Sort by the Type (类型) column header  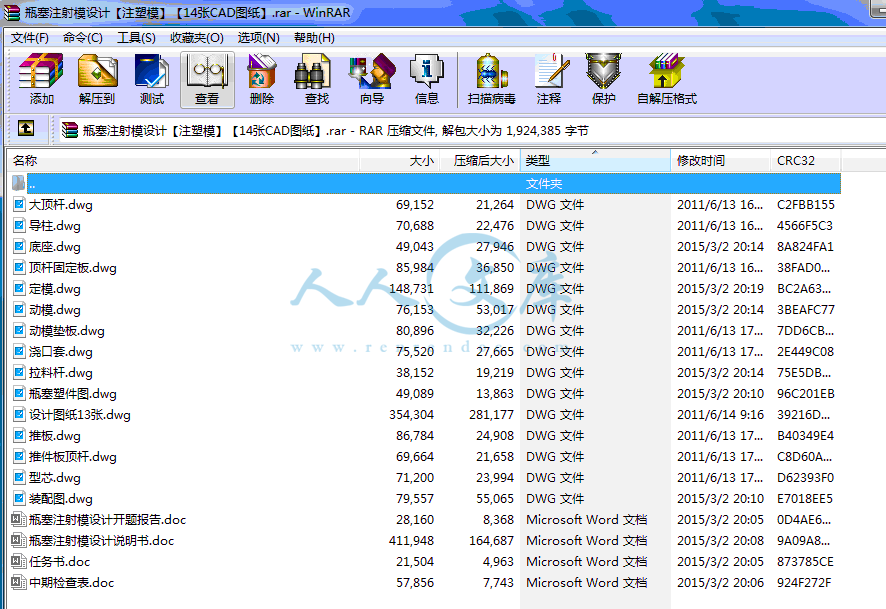pos(595,160)
